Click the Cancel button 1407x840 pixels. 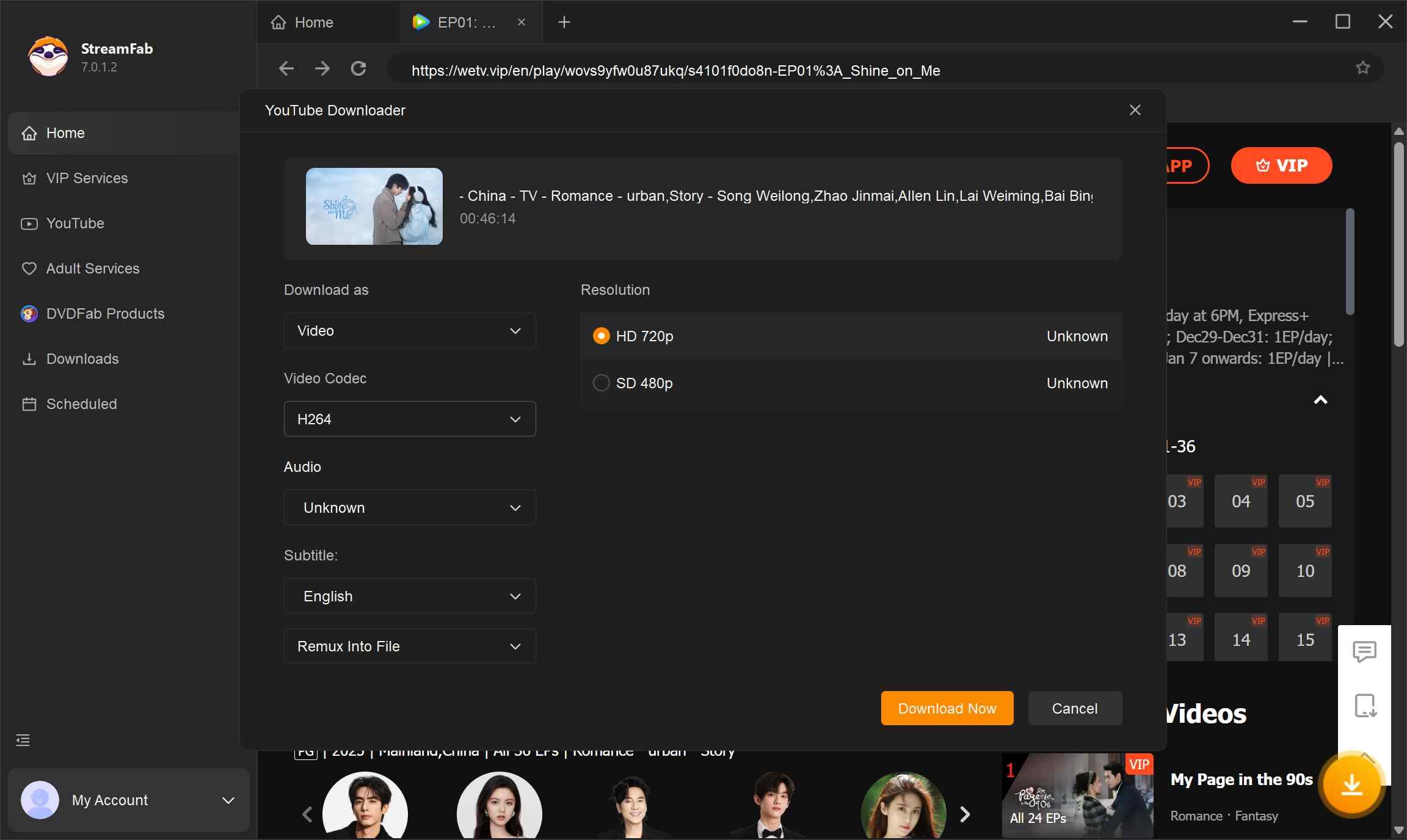[x=1075, y=708]
